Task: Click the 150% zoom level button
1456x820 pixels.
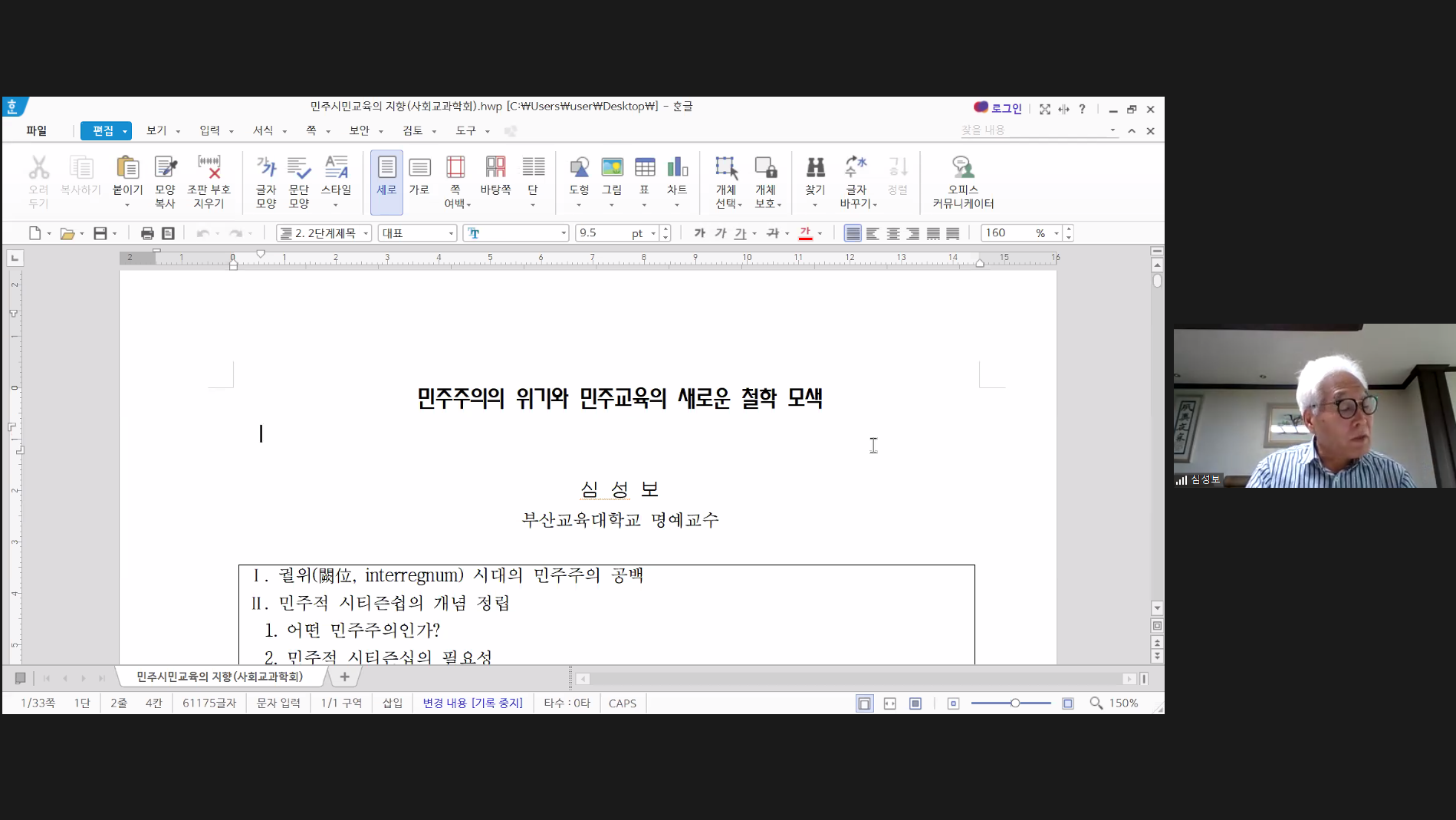Action: coord(1123,703)
